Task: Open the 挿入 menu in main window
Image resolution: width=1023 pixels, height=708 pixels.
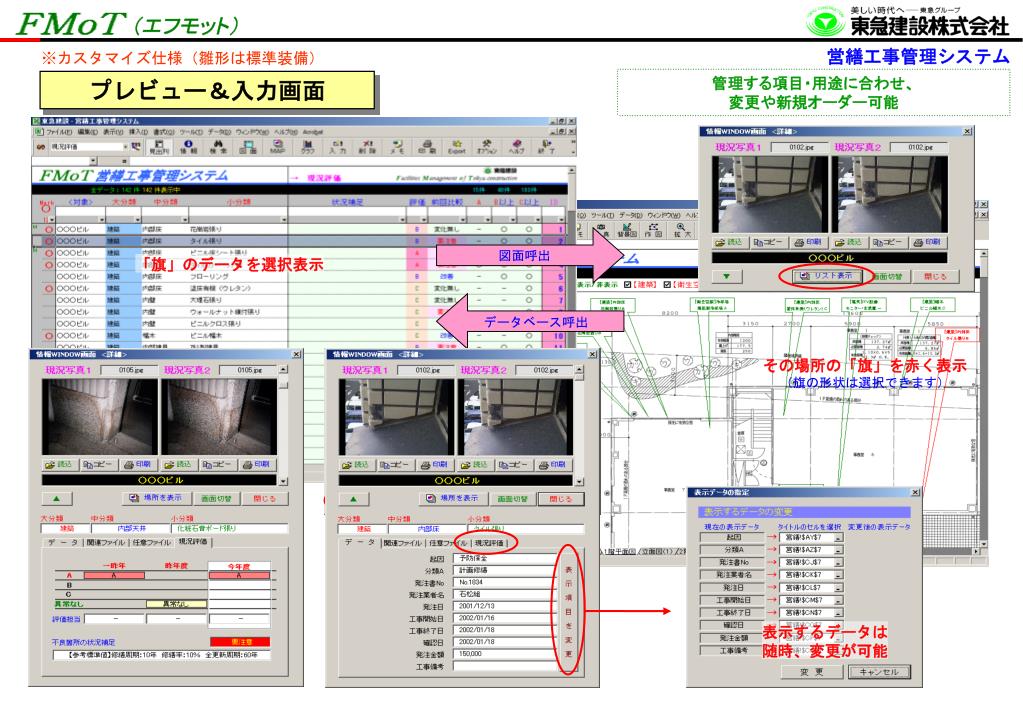Action: 138,132
